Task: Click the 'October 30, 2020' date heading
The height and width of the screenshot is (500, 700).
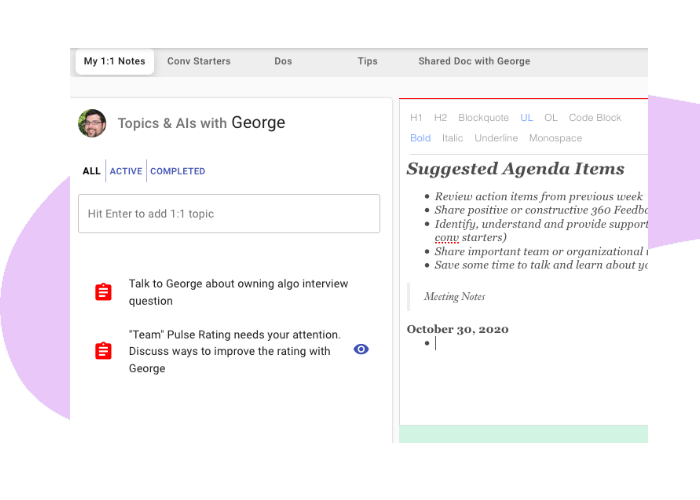Action: point(457,329)
